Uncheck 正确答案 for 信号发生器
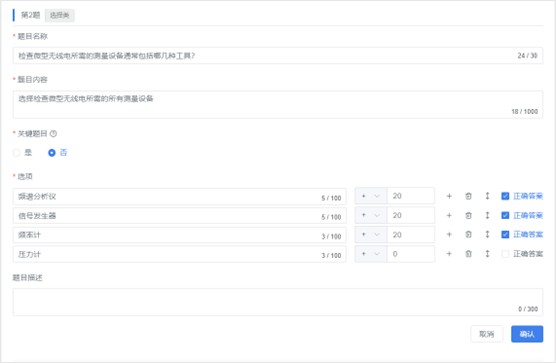This screenshot has width=556, height=363. tap(505, 215)
